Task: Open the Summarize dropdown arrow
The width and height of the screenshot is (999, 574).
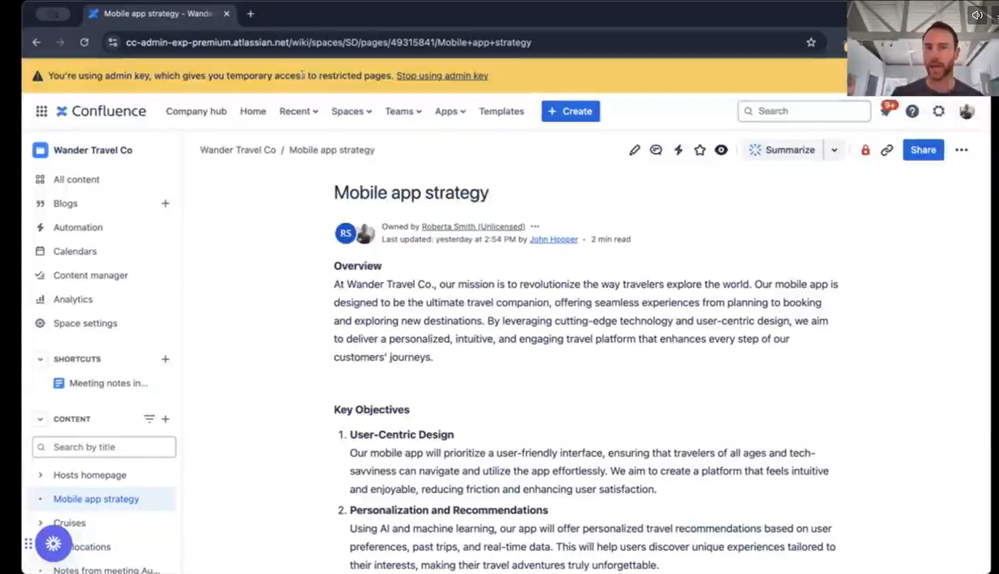Action: 834,150
